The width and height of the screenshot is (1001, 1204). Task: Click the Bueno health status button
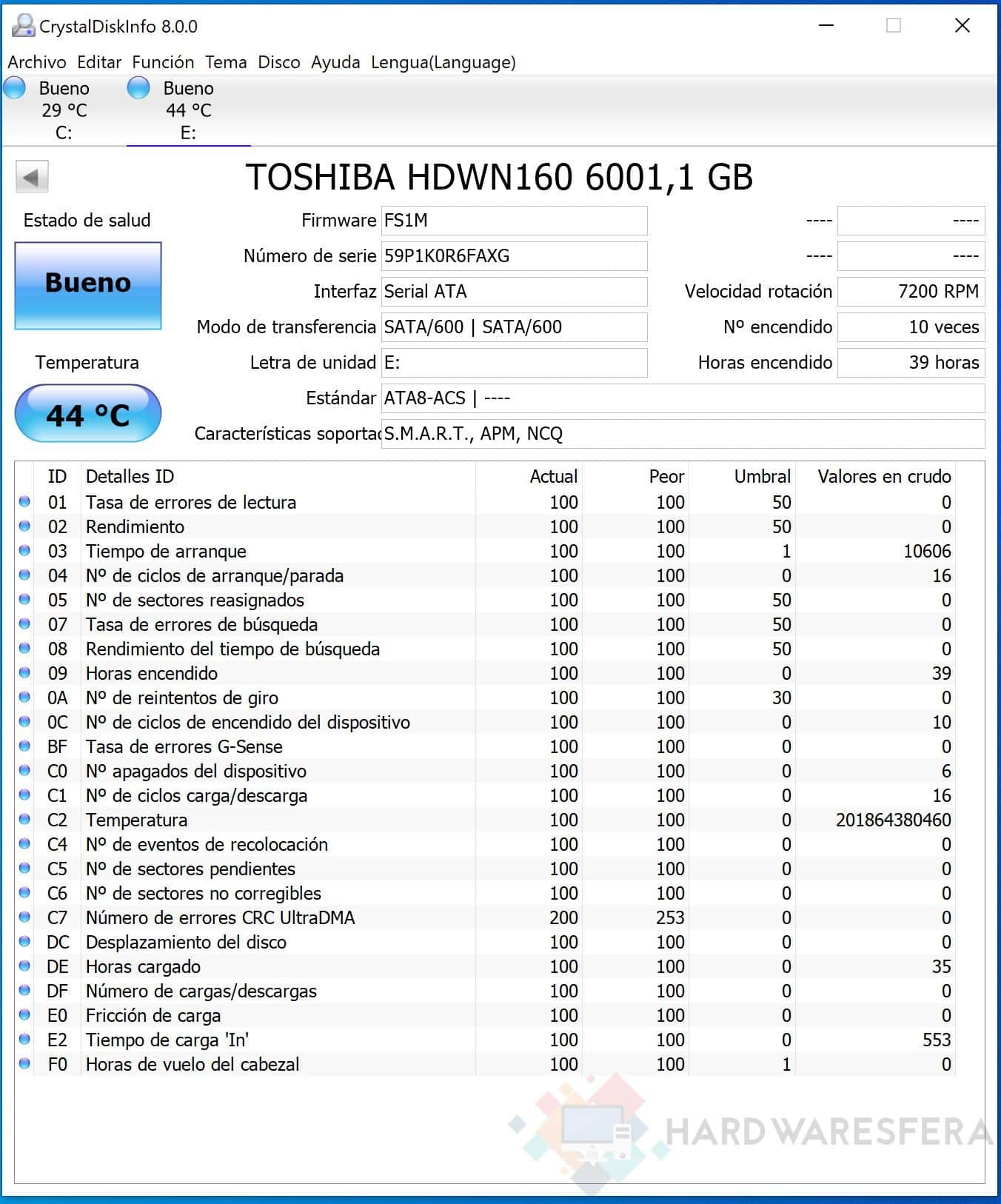point(88,285)
